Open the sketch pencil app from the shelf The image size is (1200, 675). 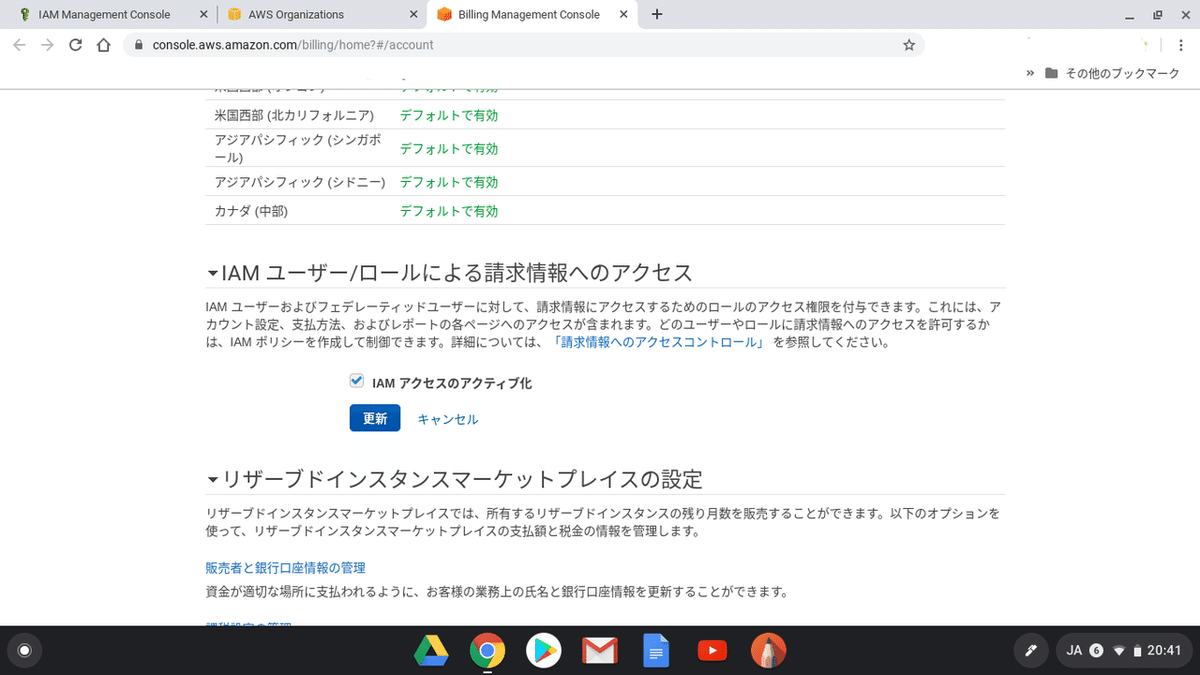tap(768, 651)
